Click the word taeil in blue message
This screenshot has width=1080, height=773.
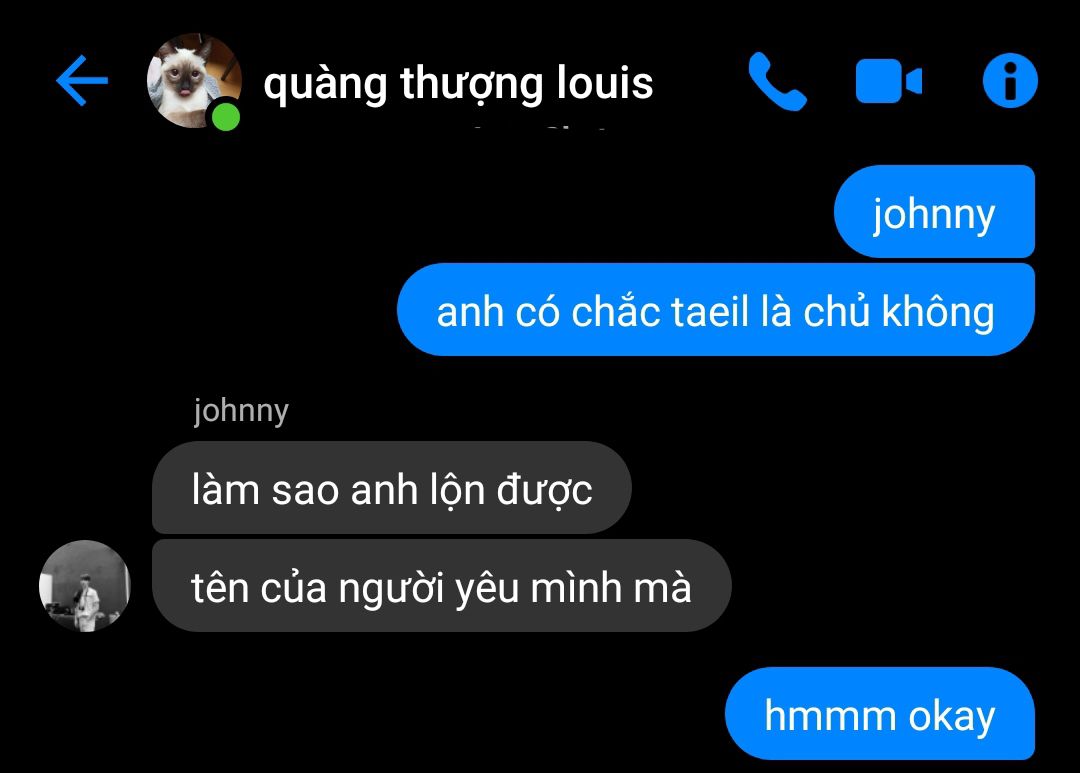coord(709,311)
